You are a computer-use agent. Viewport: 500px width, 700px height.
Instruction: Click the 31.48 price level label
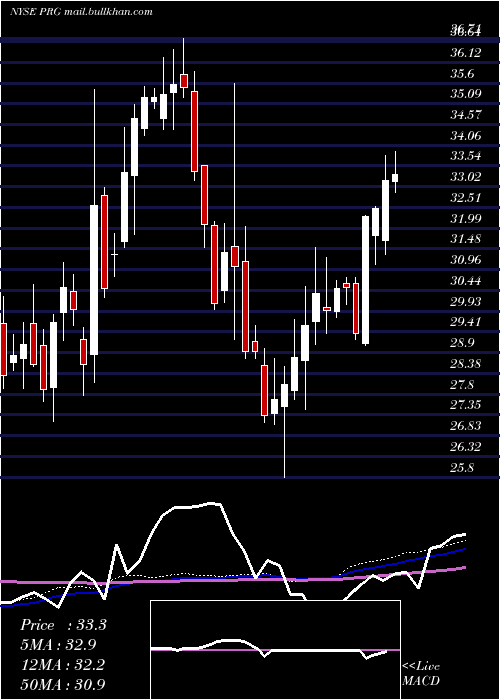(466, 239)
